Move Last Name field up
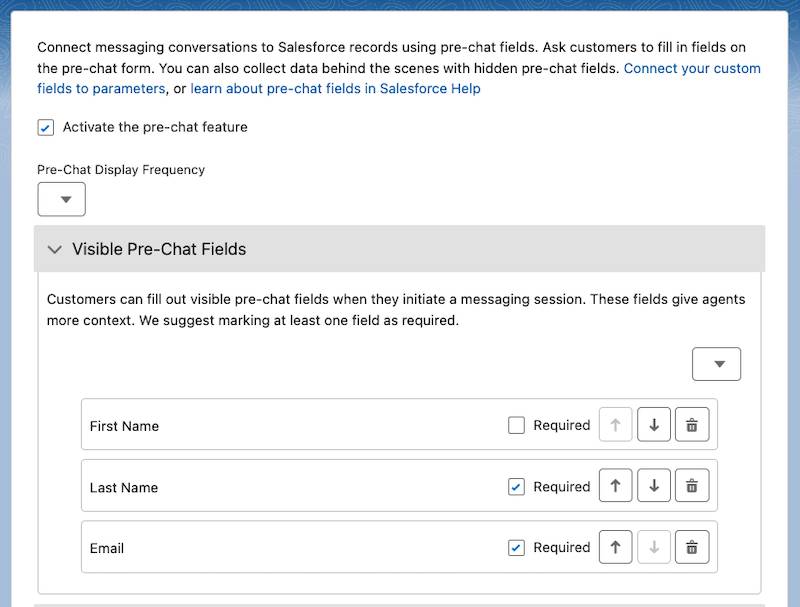Viewport: 800px width, 607px height. pyautogui.click(x=615, y=486)
